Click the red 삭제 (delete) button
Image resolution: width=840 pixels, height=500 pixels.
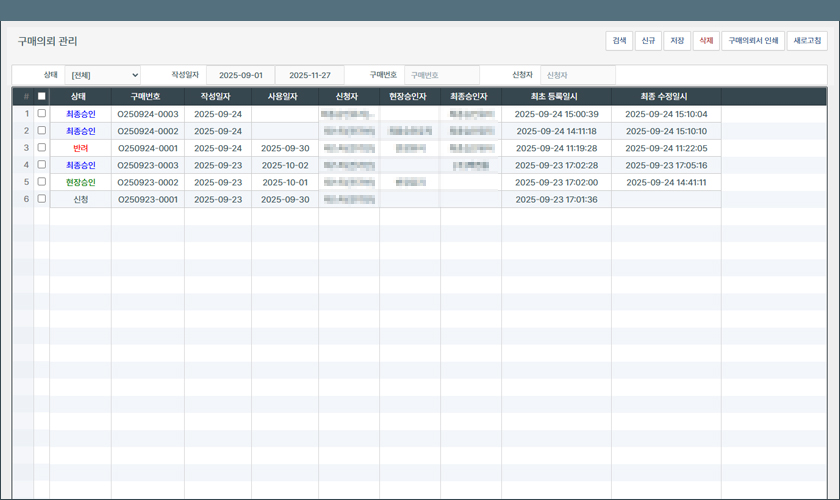pyautogui.click(x=706, y=41)
